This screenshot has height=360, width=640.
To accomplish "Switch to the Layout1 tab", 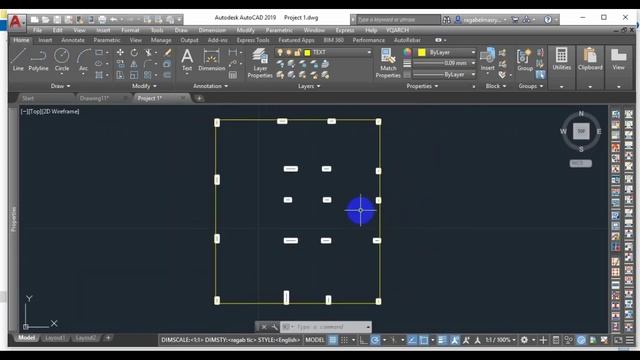I will pos(55,338).
